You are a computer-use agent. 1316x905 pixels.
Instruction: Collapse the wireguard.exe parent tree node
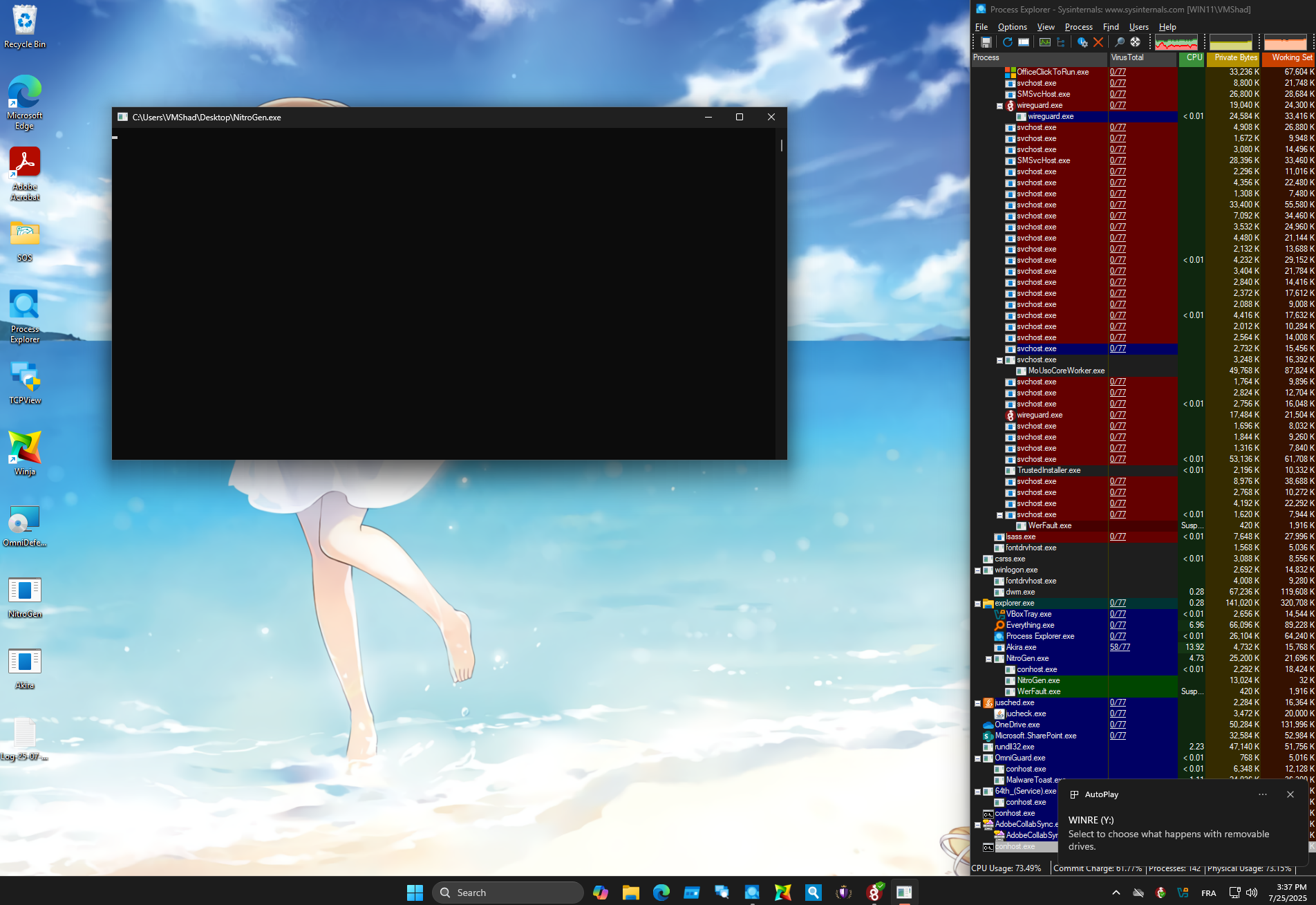pos(999,106)
